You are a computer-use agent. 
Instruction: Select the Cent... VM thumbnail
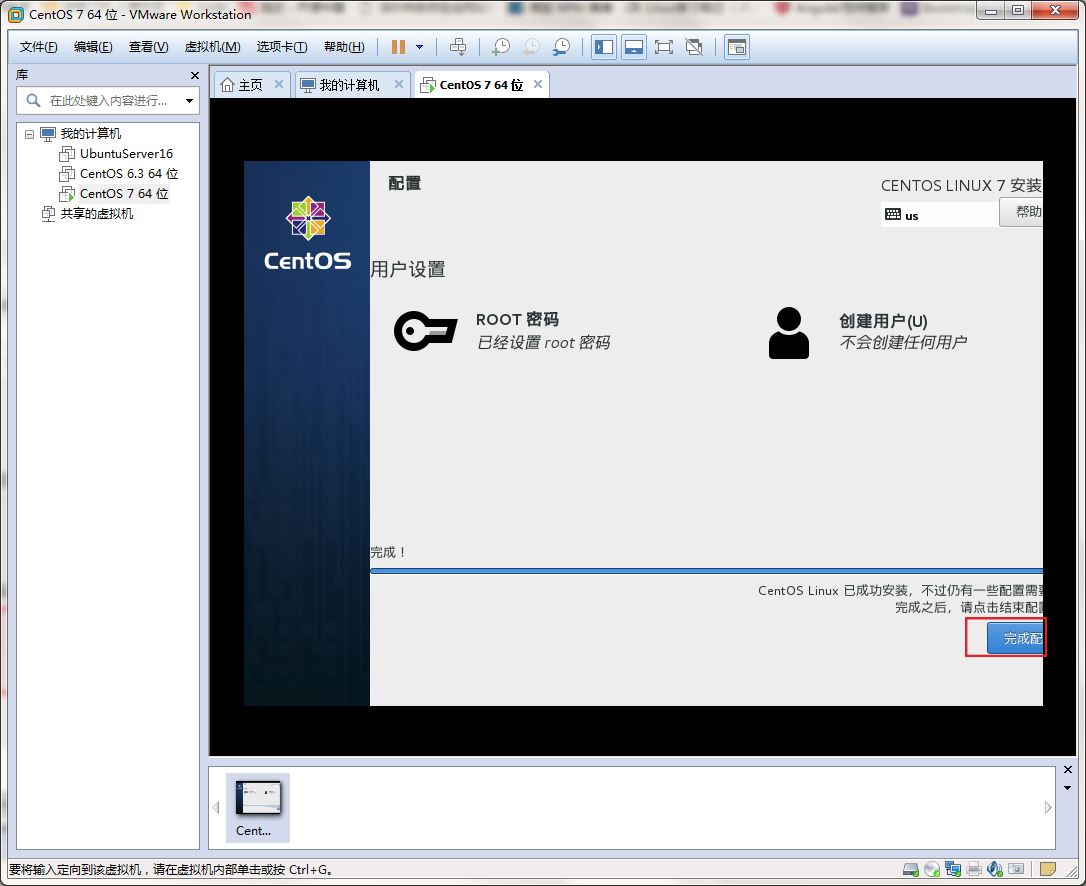[x=258, y=808]
